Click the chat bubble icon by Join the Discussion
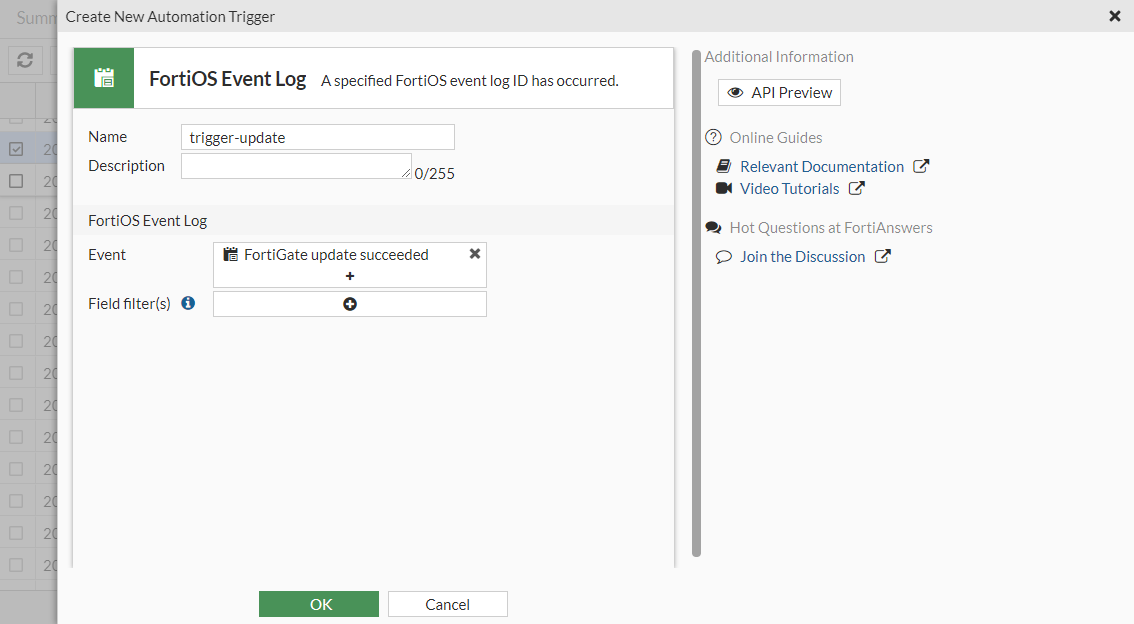Image resolution: width=1134 pixels, height=624 pixels. pos(723,256)
